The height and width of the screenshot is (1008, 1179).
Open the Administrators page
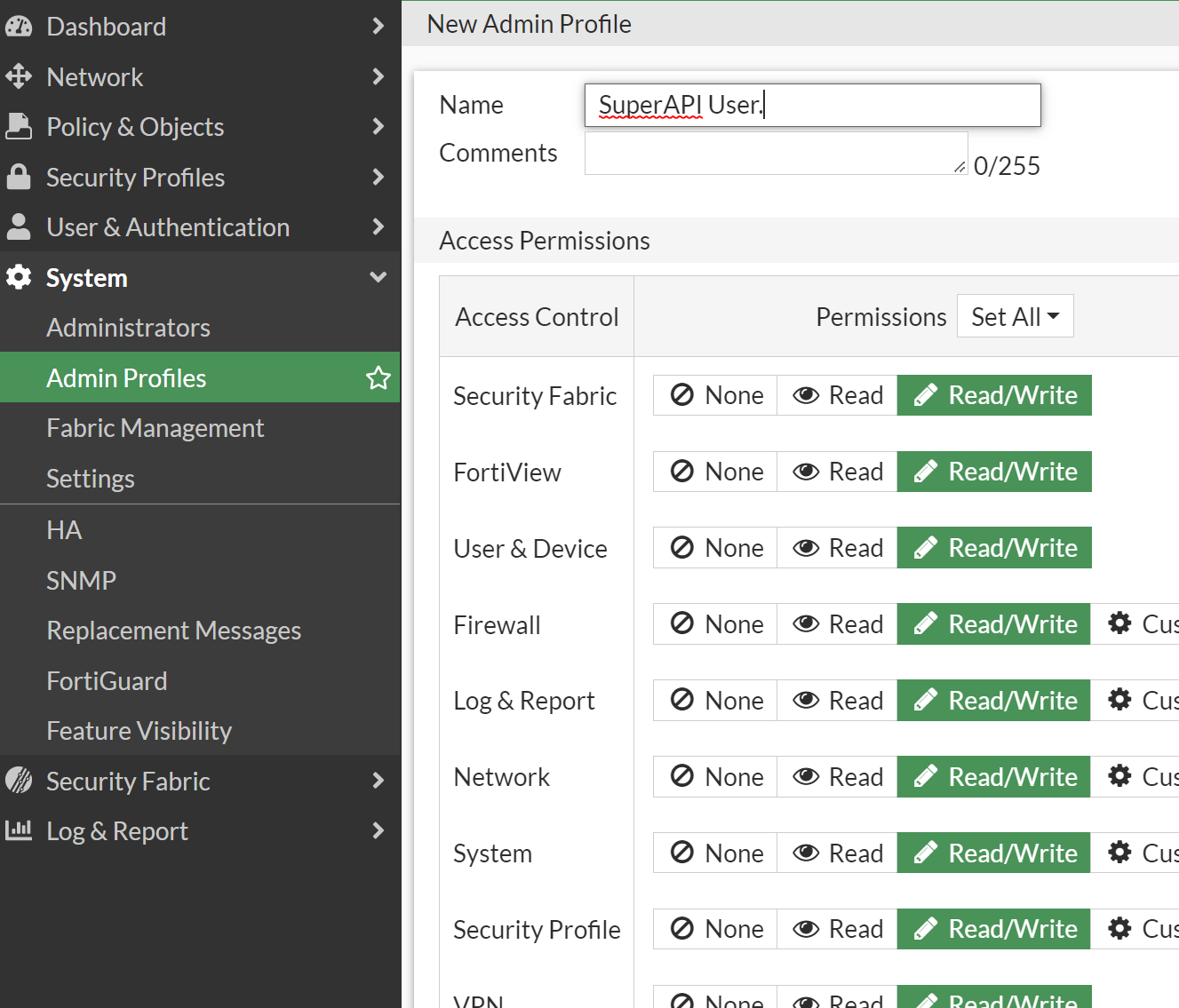click(x=128, y=328)
